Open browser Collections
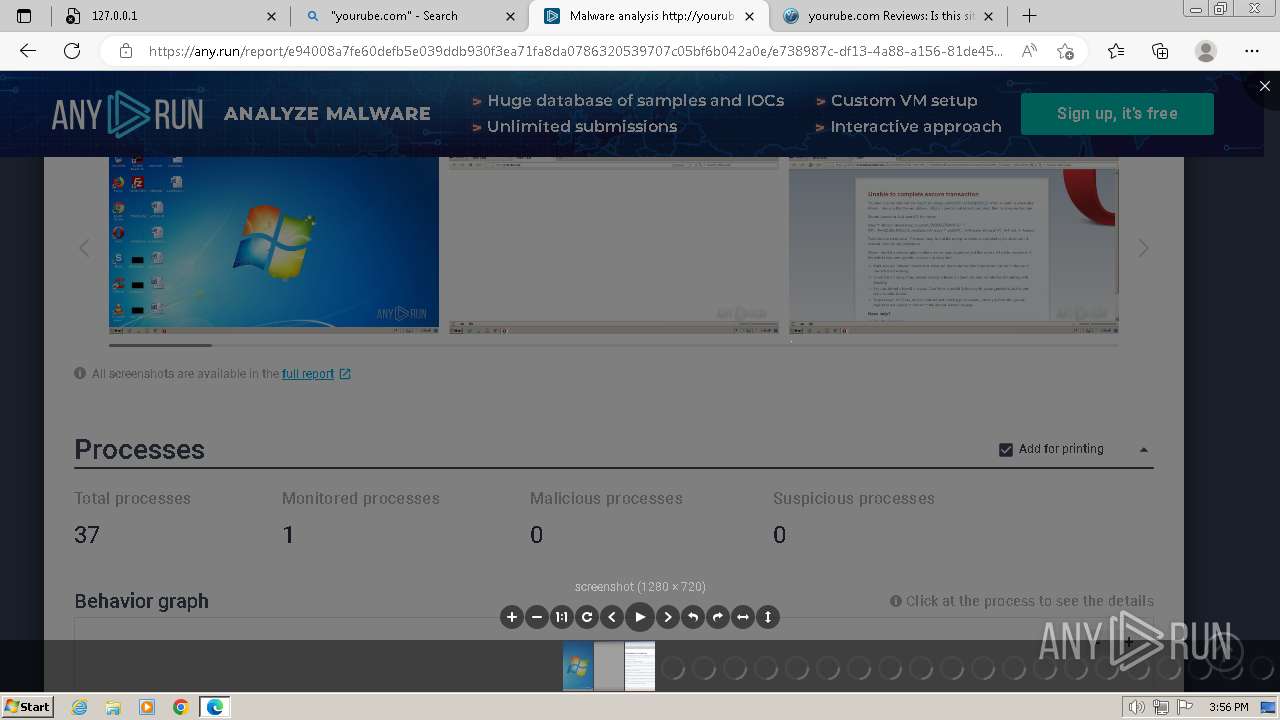Screen dimensions: 1280x720 pyautogui.click(x=1160, y=51)
